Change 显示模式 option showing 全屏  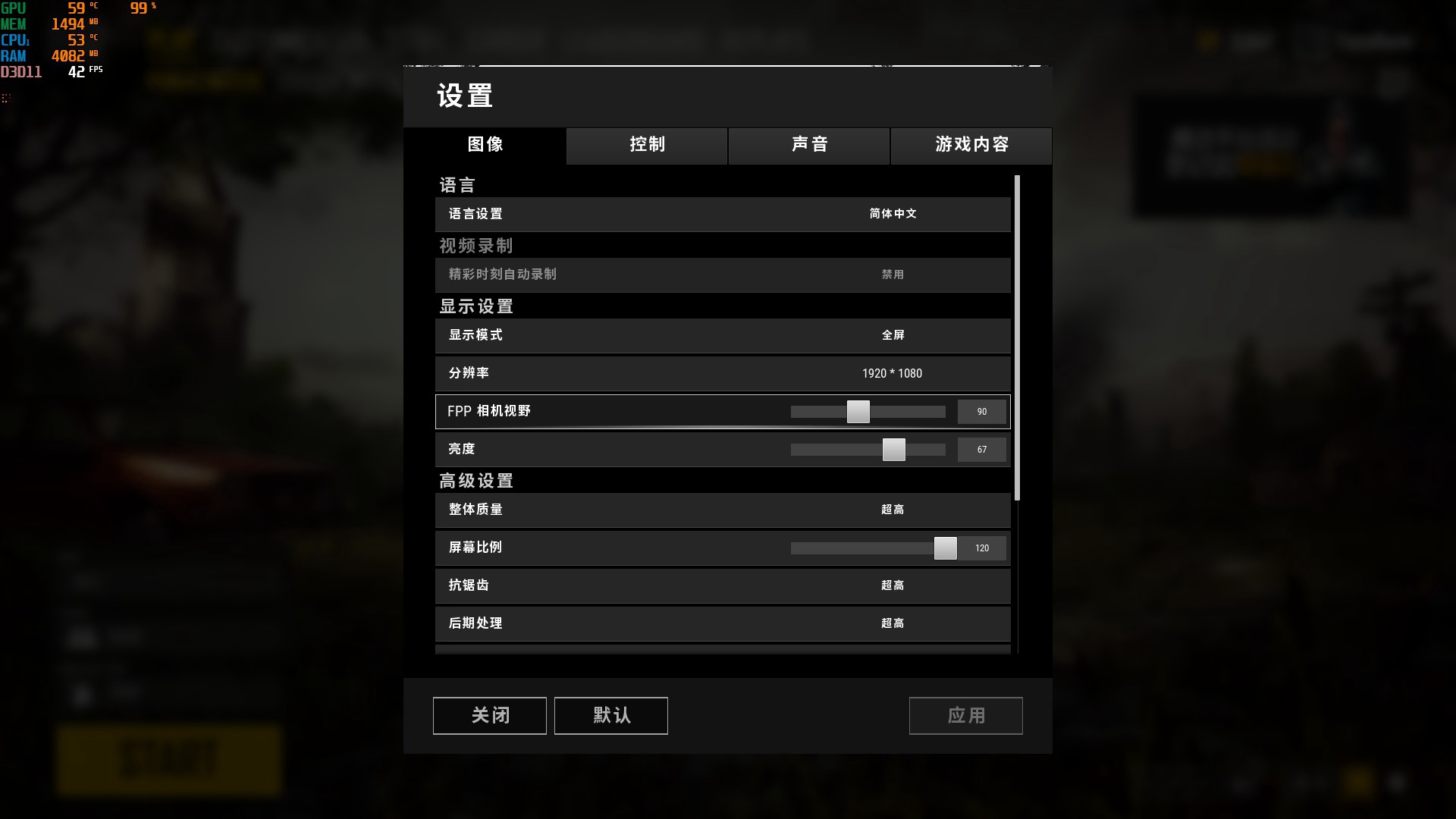pos(723,336)
